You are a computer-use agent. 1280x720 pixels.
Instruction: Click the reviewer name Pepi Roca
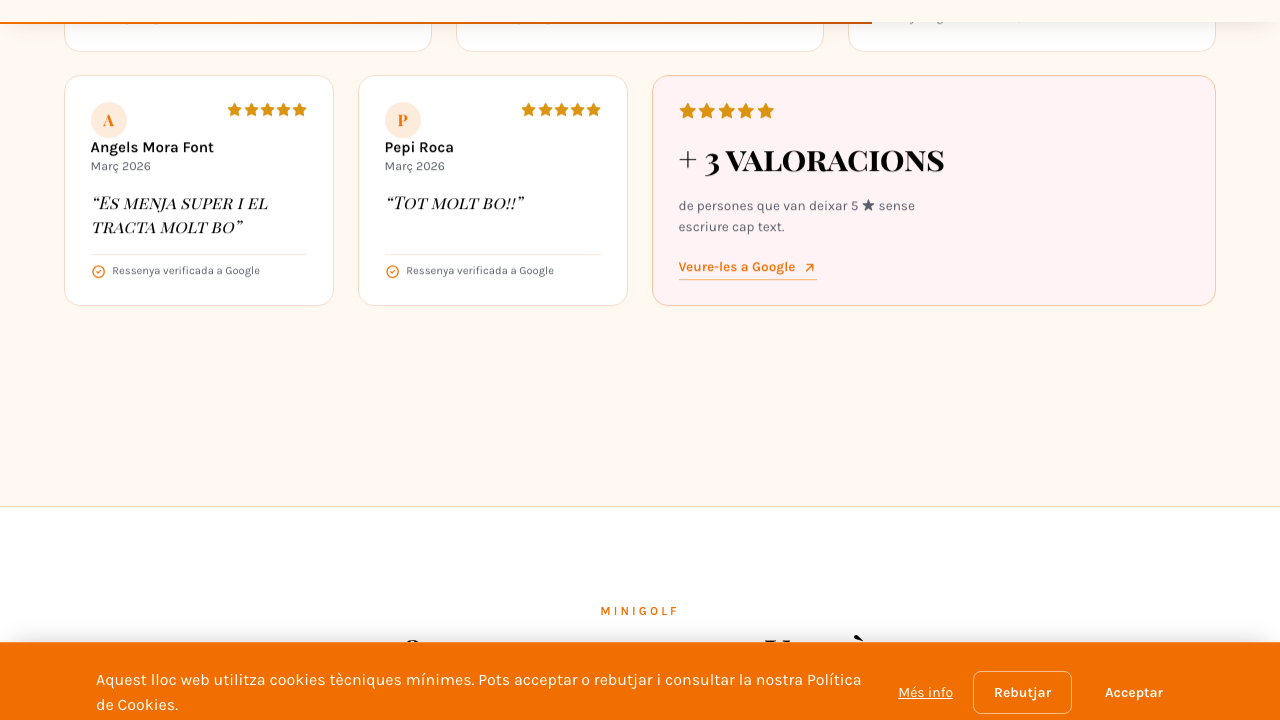click(419, 147)
